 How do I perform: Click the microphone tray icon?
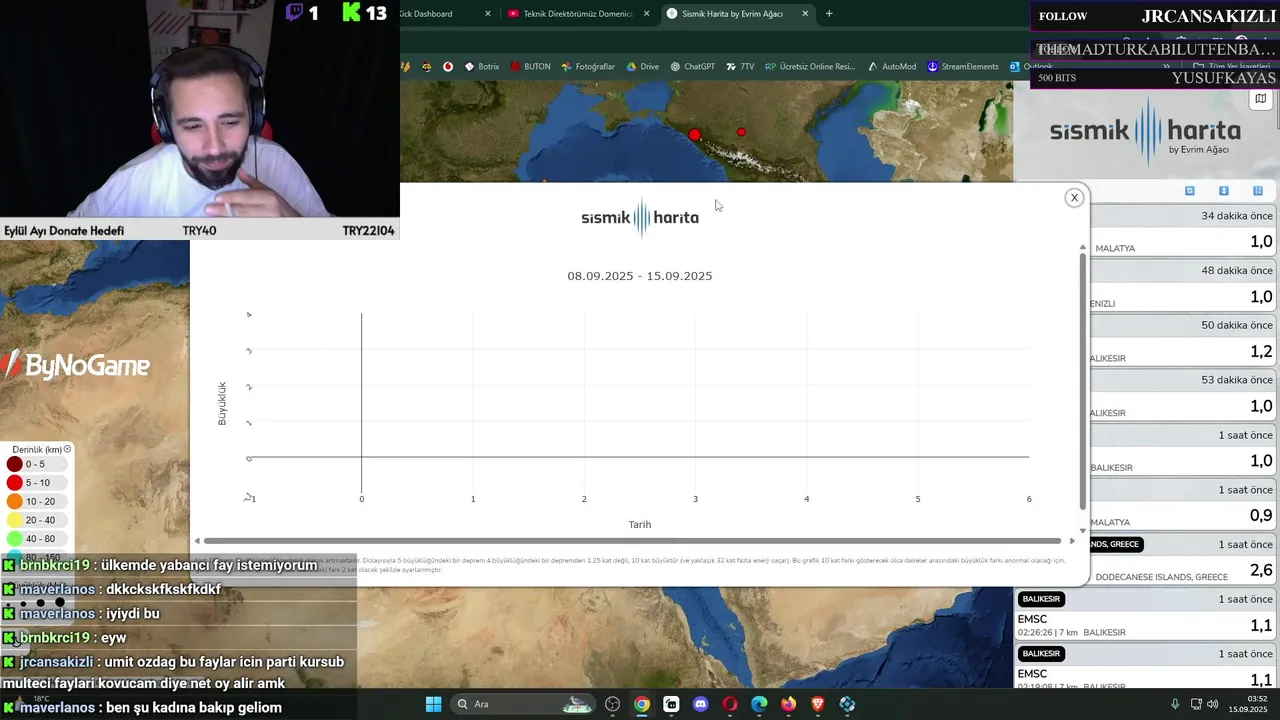tap(1175, 704)
